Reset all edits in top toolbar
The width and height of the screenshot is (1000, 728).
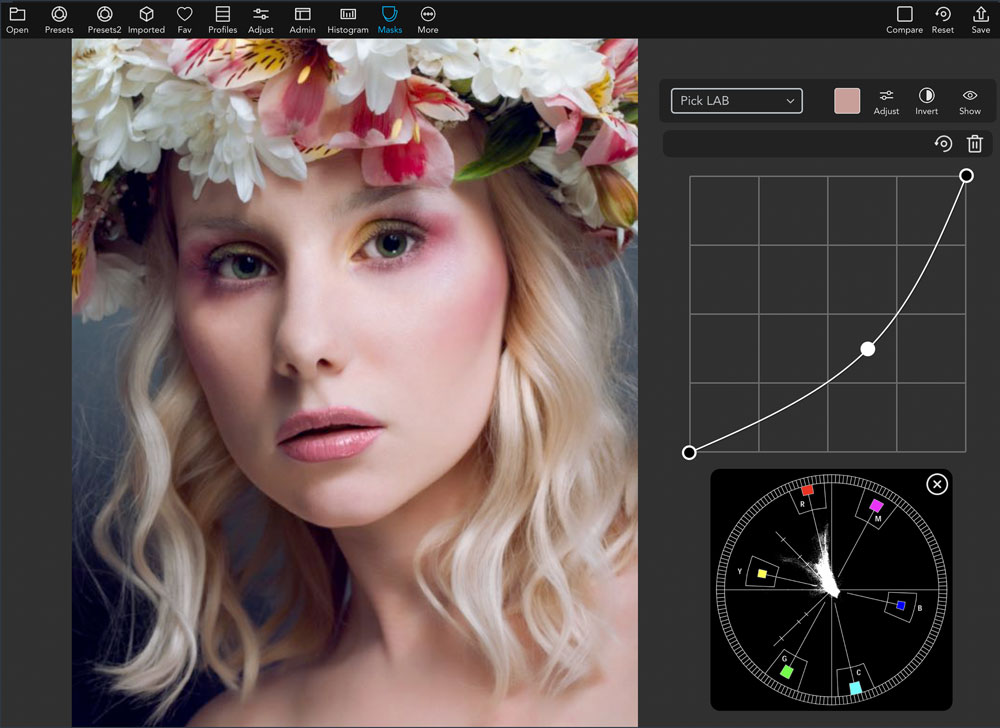pos(943,20)
